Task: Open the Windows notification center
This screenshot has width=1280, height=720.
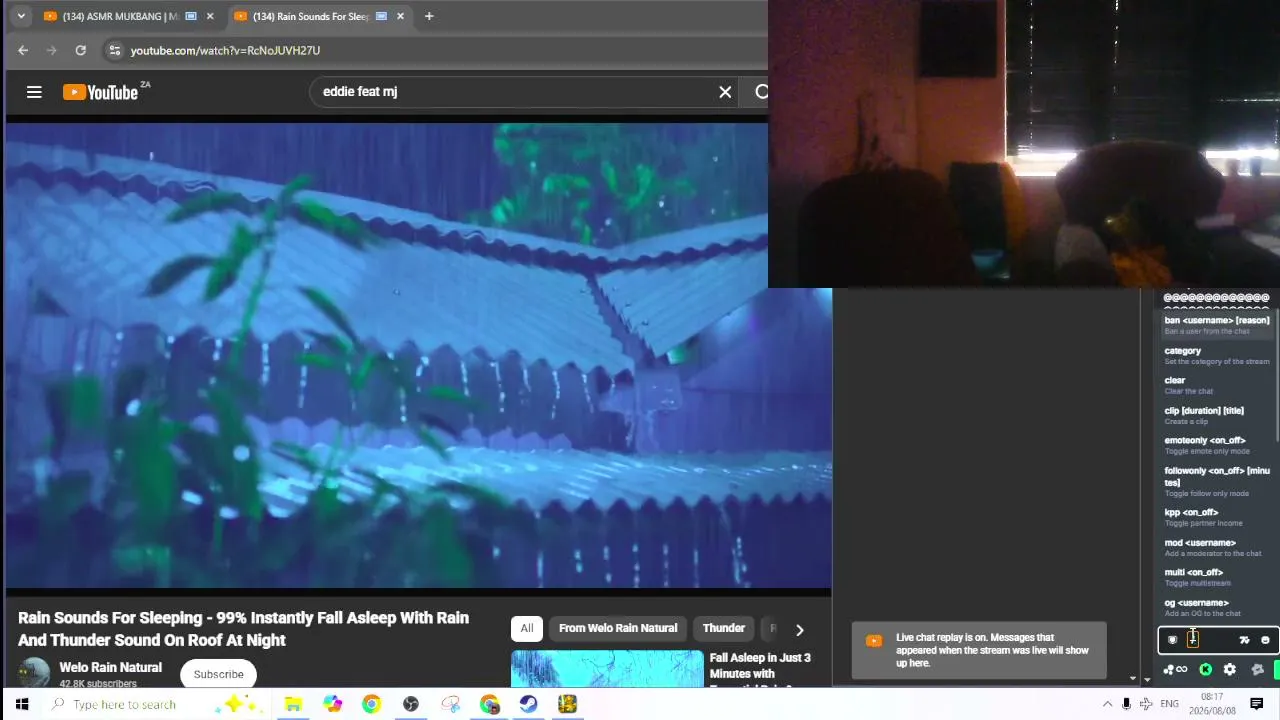Action: (x=1257, y=704)
